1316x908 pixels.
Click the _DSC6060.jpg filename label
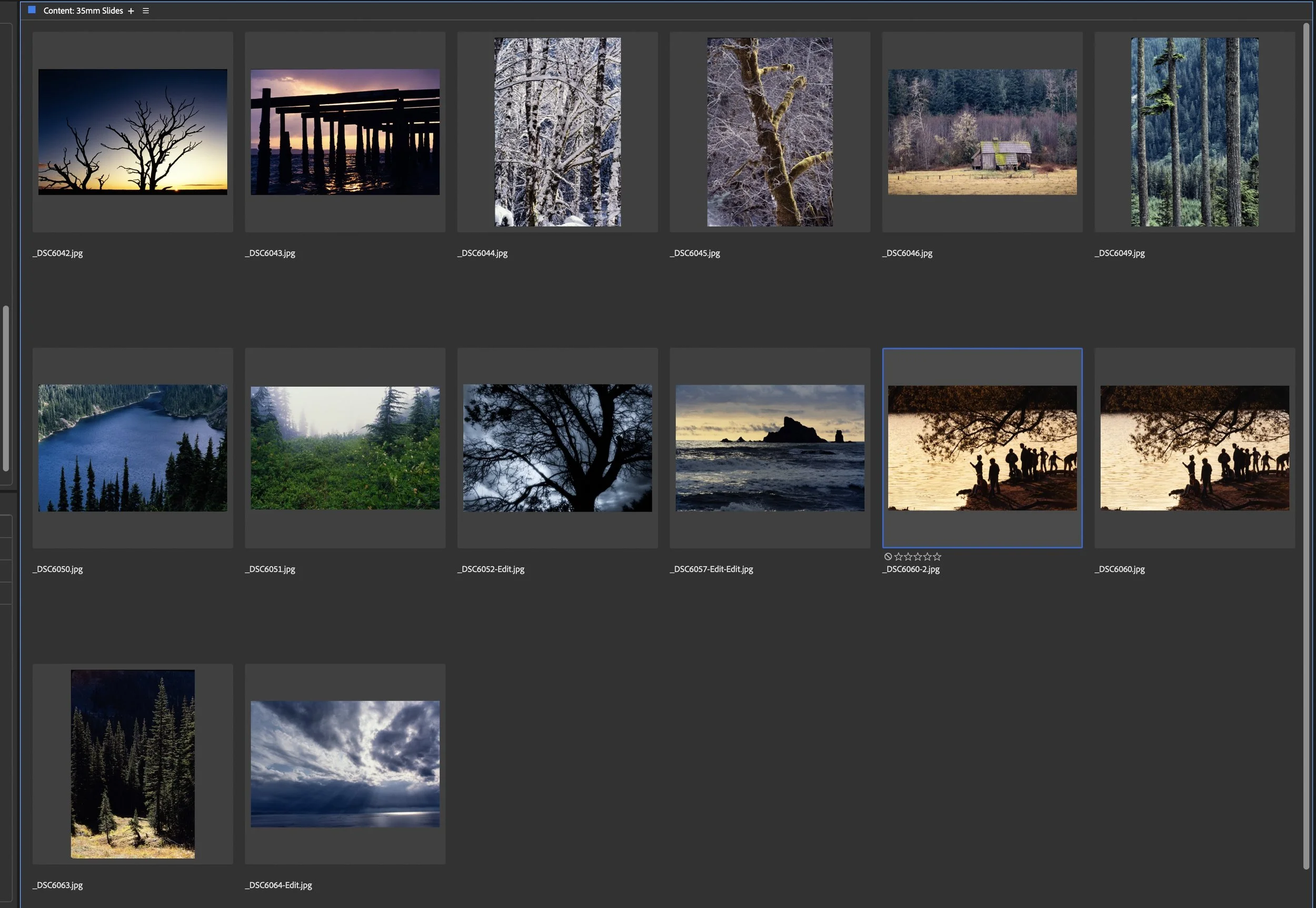(x=1120, y=569)
